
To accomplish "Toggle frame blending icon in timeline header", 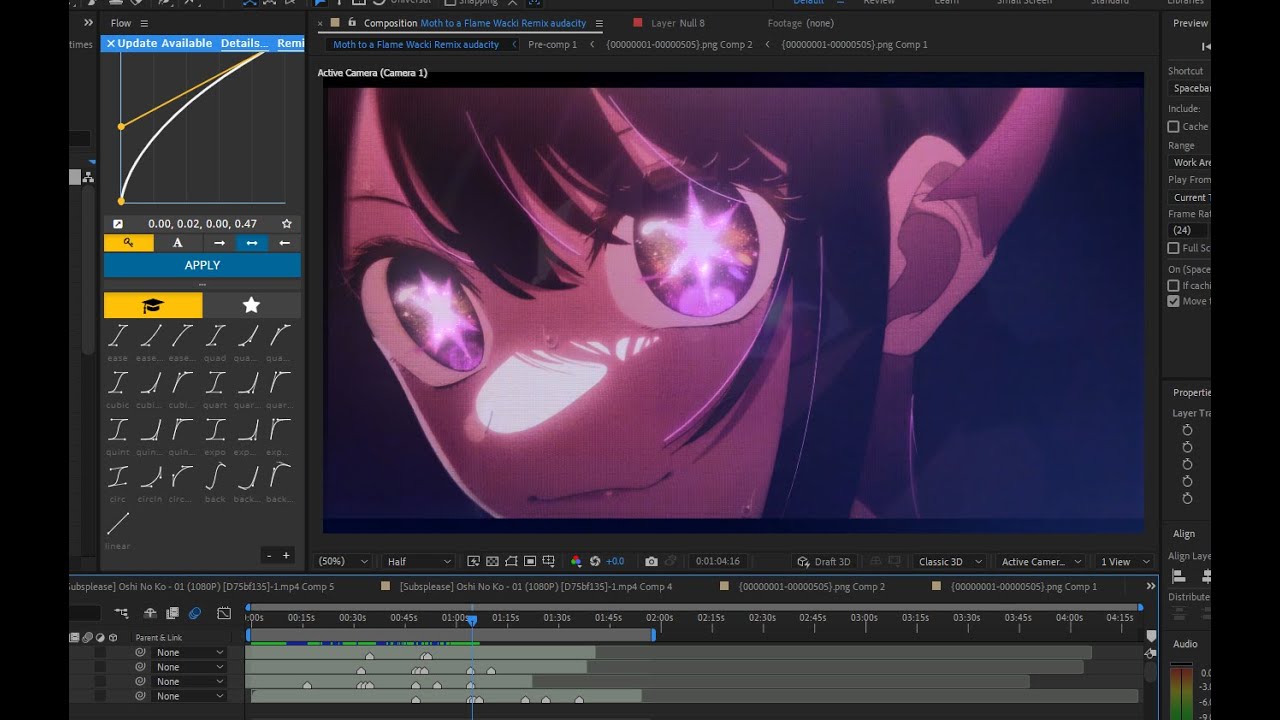I will coord(172,613).
